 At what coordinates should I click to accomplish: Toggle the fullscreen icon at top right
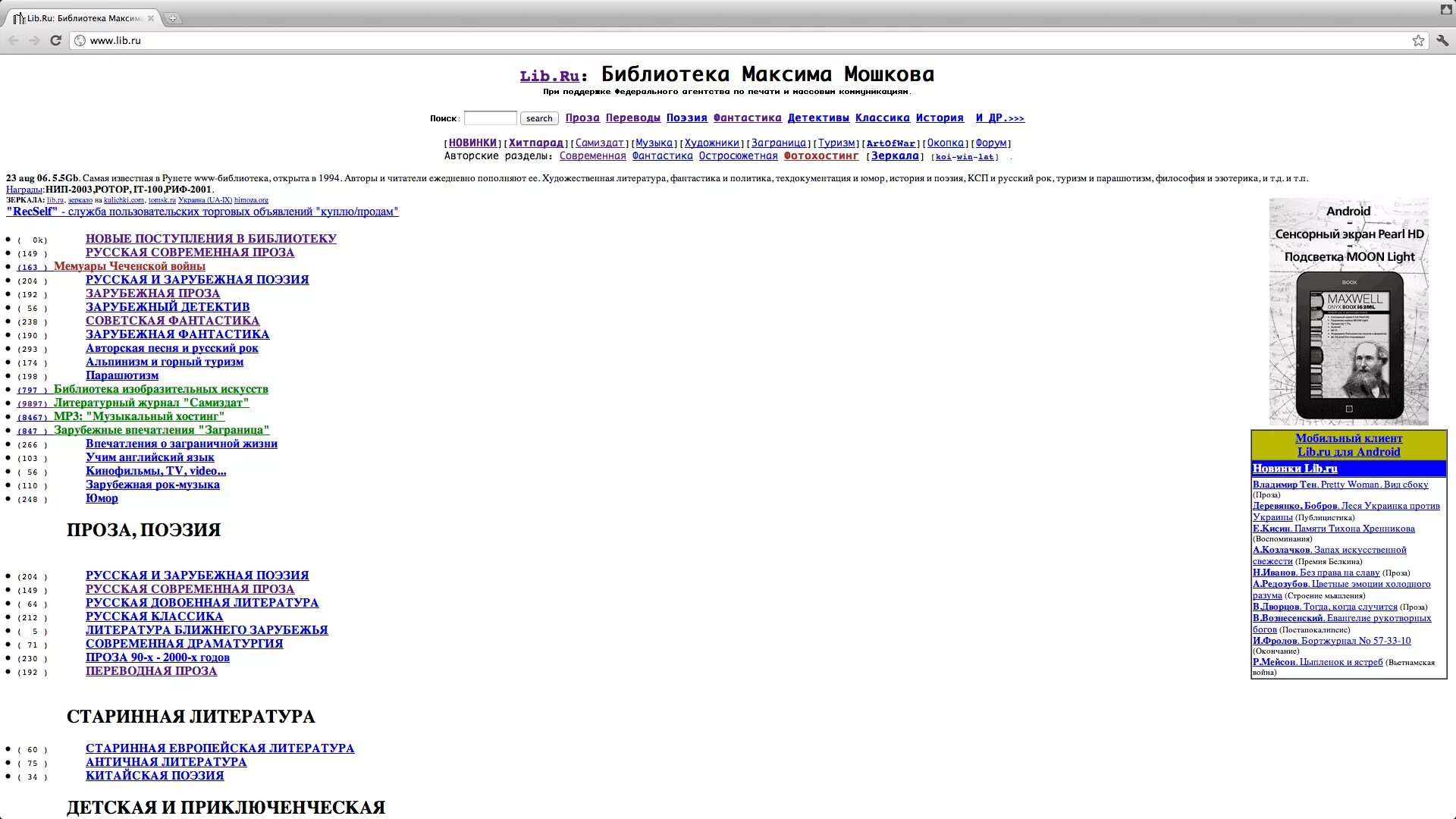click(x=1446, y=9)
